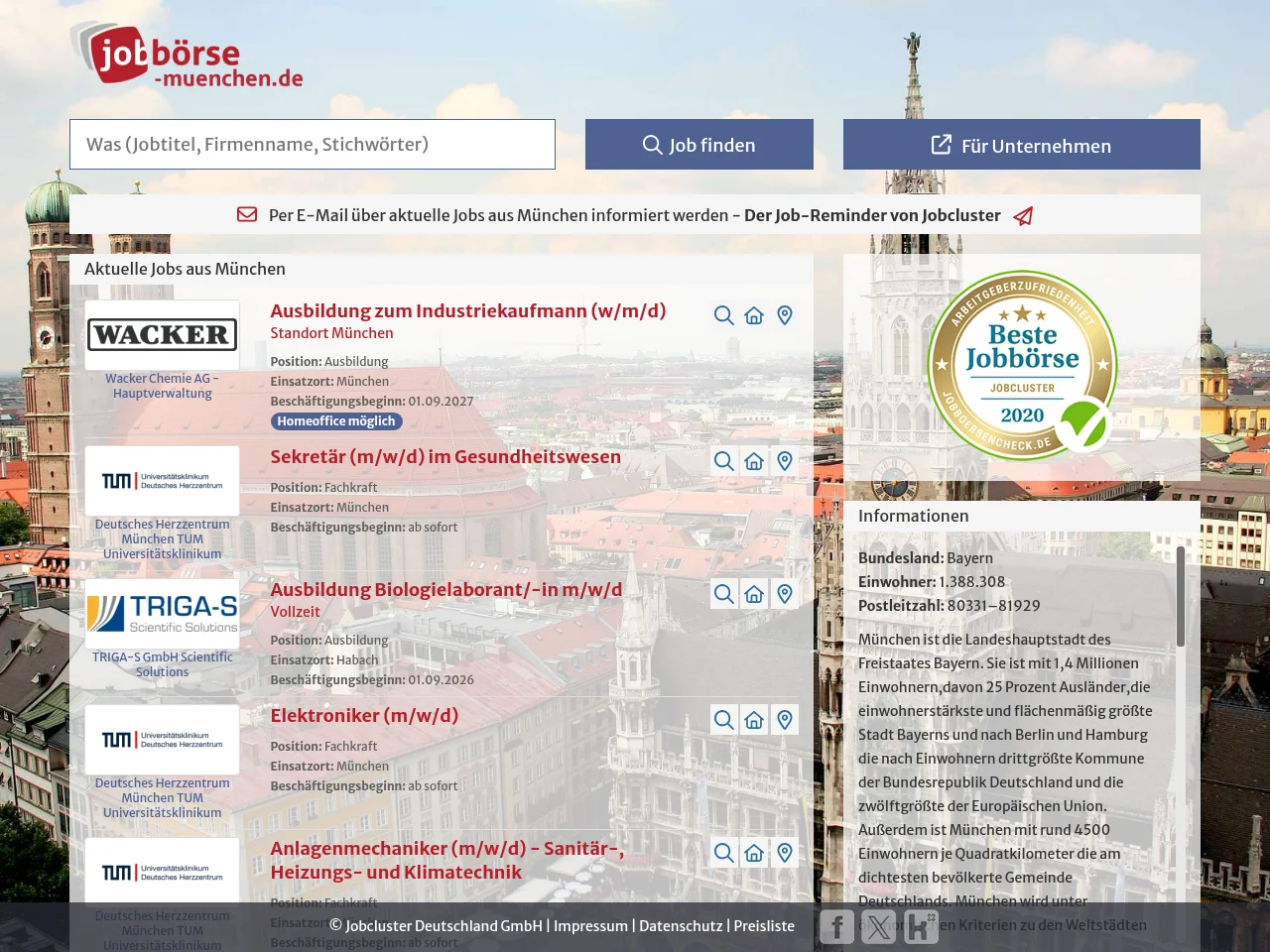Click the Postleitzahl: 80331–81929 text
1270x952 pixels.
pyautogui.click(x=950, y=606)
